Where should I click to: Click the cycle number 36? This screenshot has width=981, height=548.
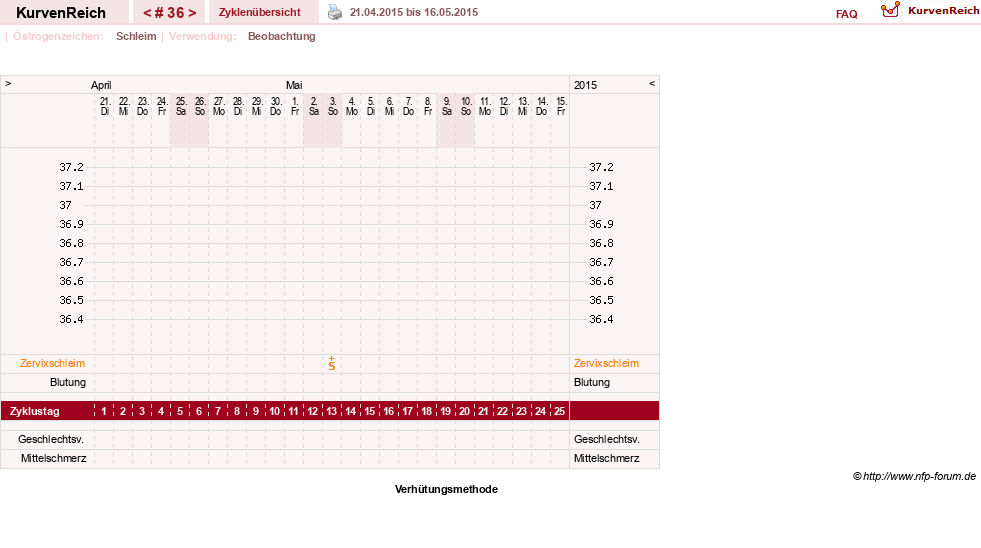click(176, 13)
